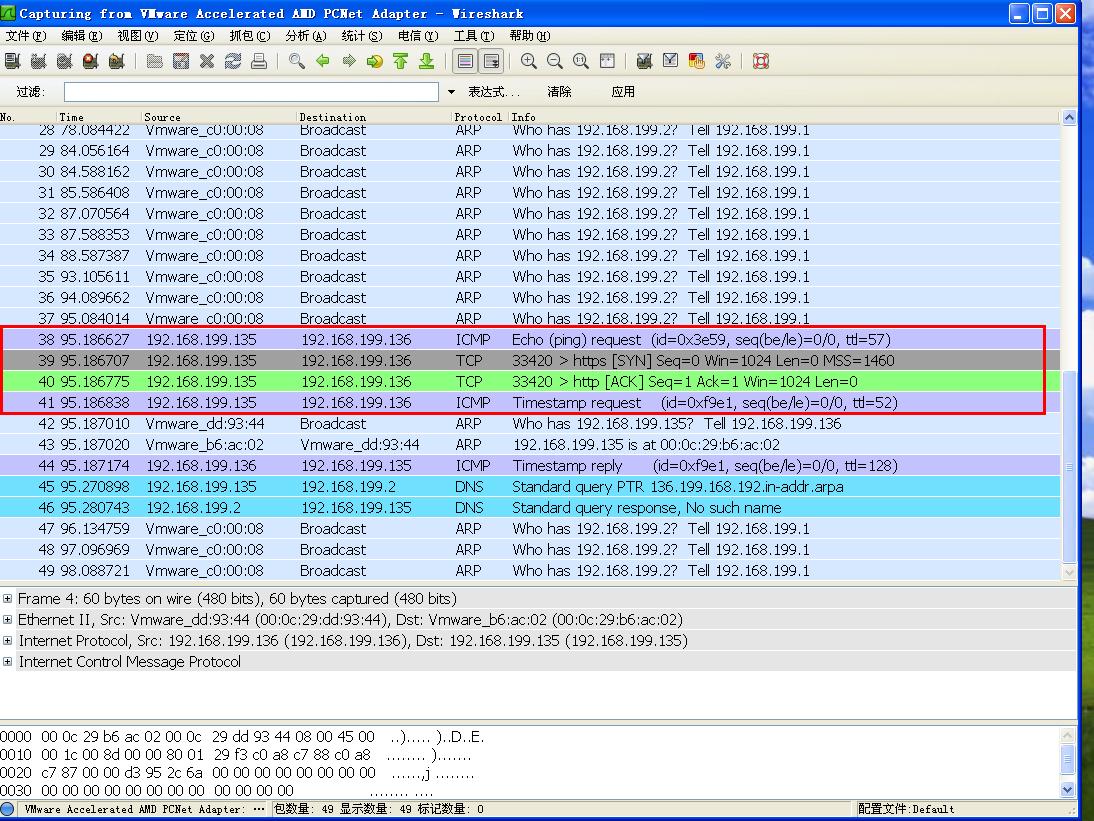Select packet 41 Timestamp request

[530, 402]
